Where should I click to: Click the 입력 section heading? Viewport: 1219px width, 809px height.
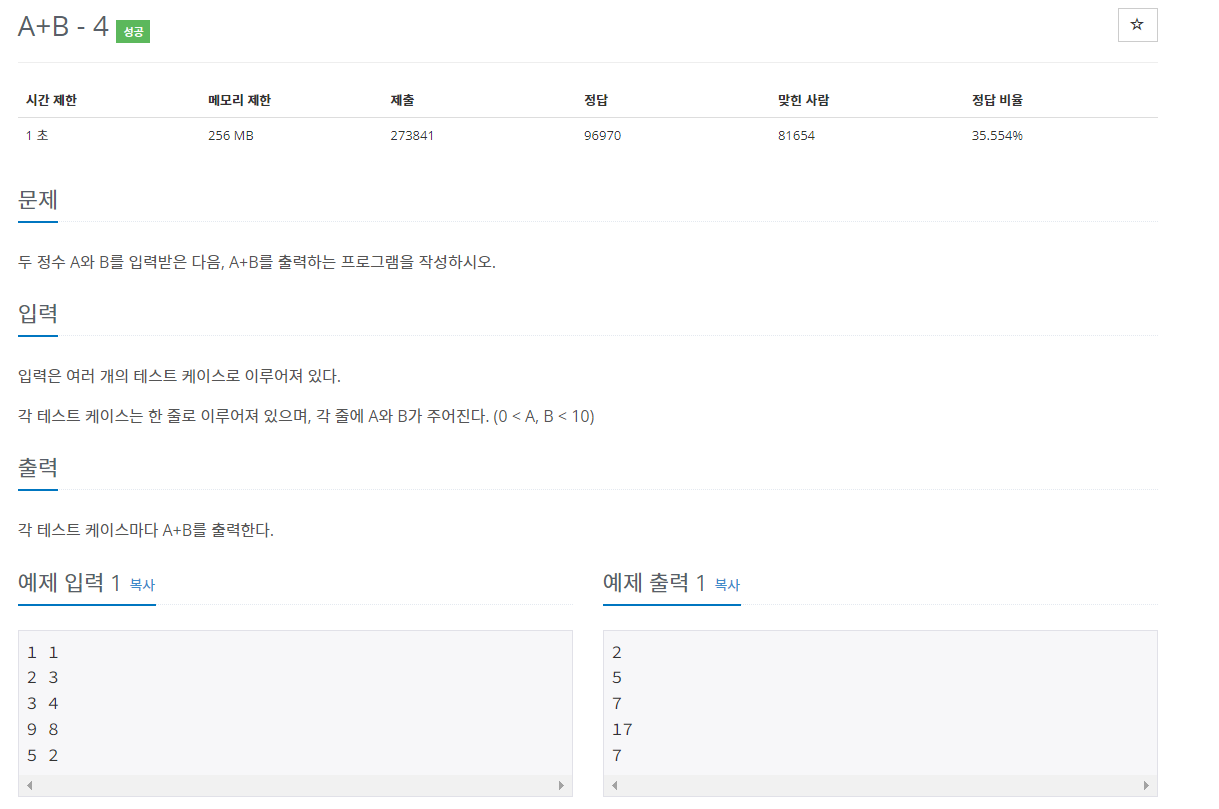38,313
